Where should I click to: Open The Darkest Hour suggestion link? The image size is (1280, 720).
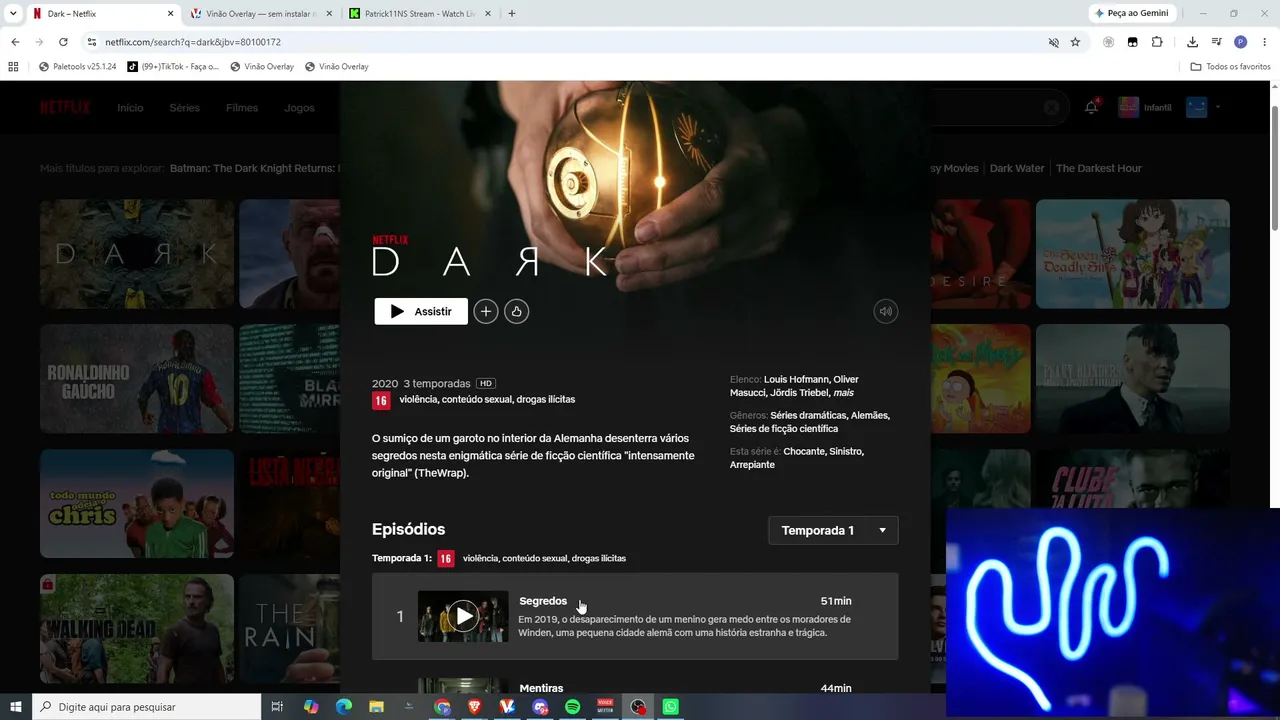point(1099,168)
